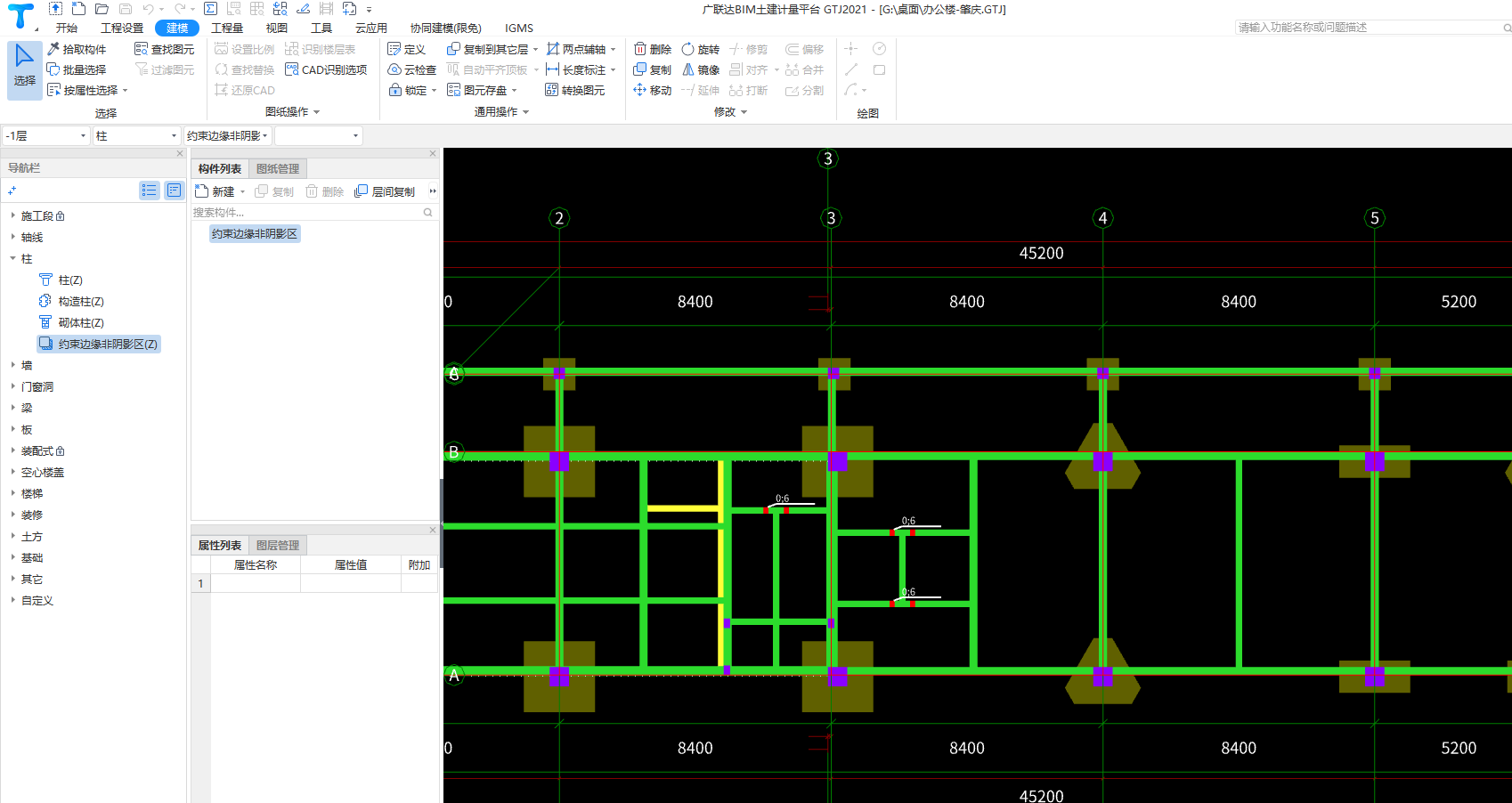Click the redo arrow icon
The image size is (1512, 803).
coord(180,9)
